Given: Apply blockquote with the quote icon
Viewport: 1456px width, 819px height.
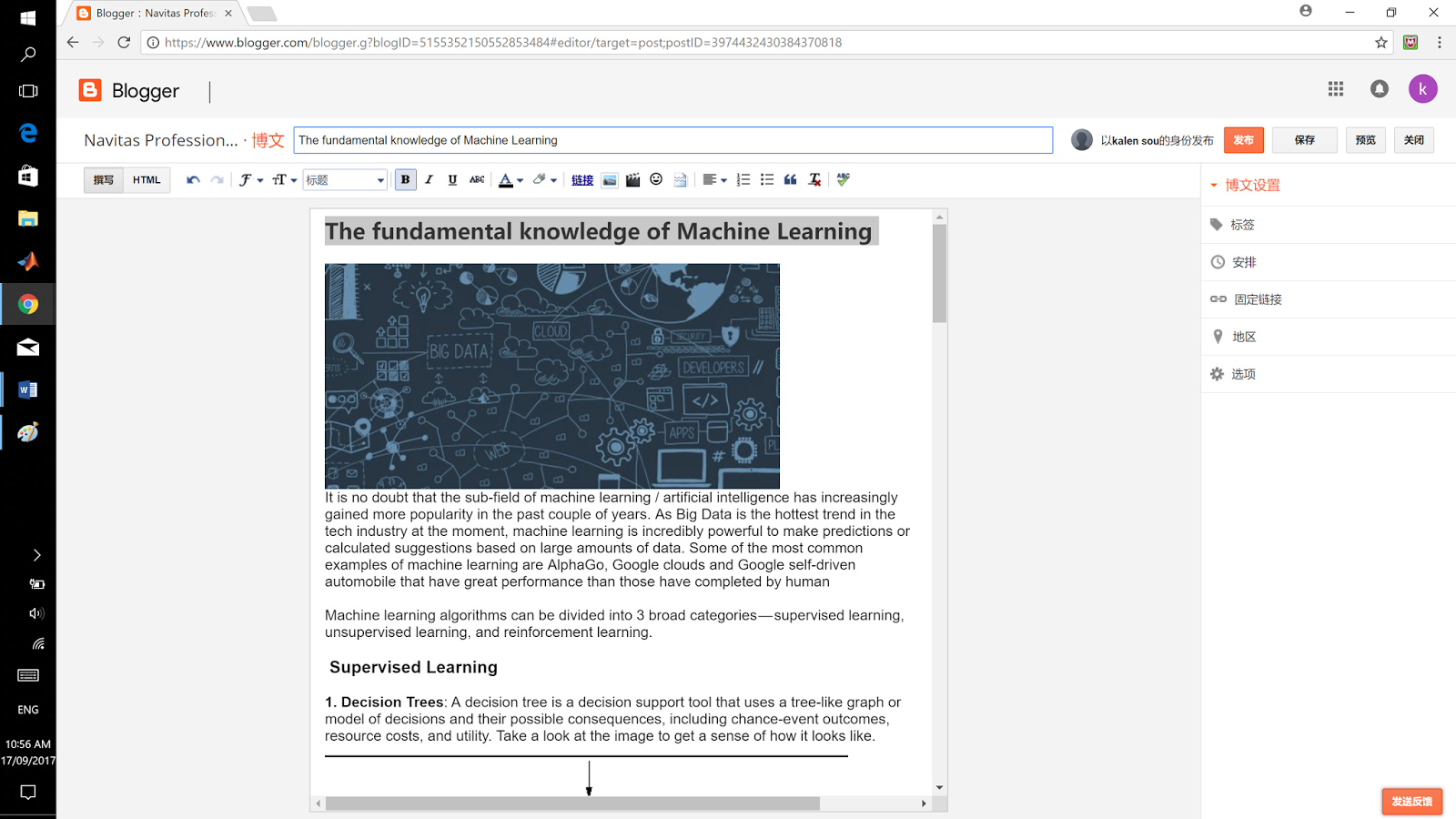Looking at the screenshot, I should pos(790,179).
